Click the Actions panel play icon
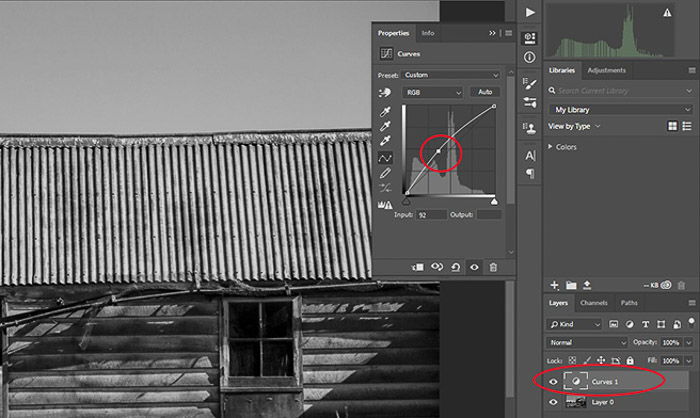Viewport: 700px width, 418px height. [x=530, y=12]
